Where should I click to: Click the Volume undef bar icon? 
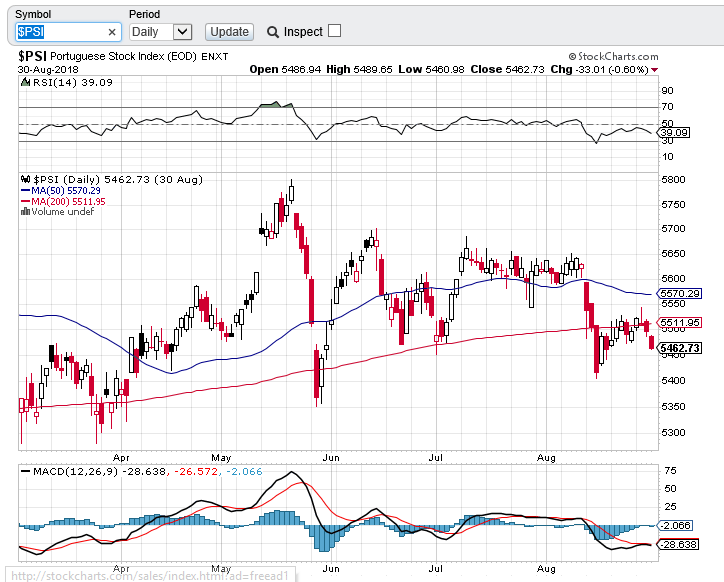pos(25,212)
